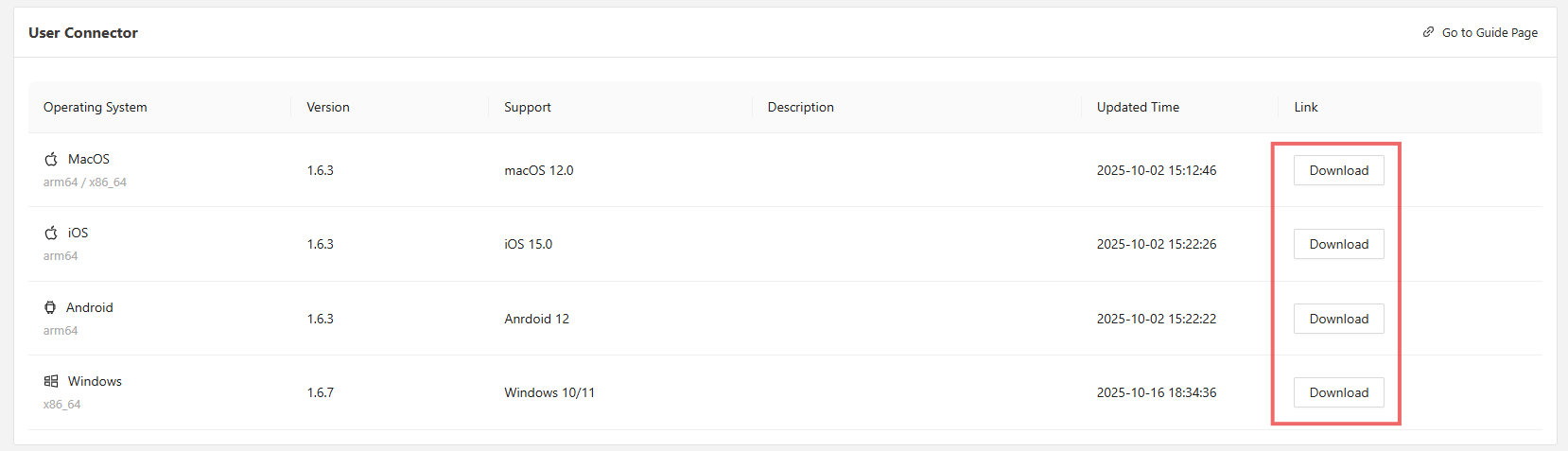The height and width of the screenshot is (451, 1568).
Task: Select the Support column header
Action: click(x=528, y=107)
